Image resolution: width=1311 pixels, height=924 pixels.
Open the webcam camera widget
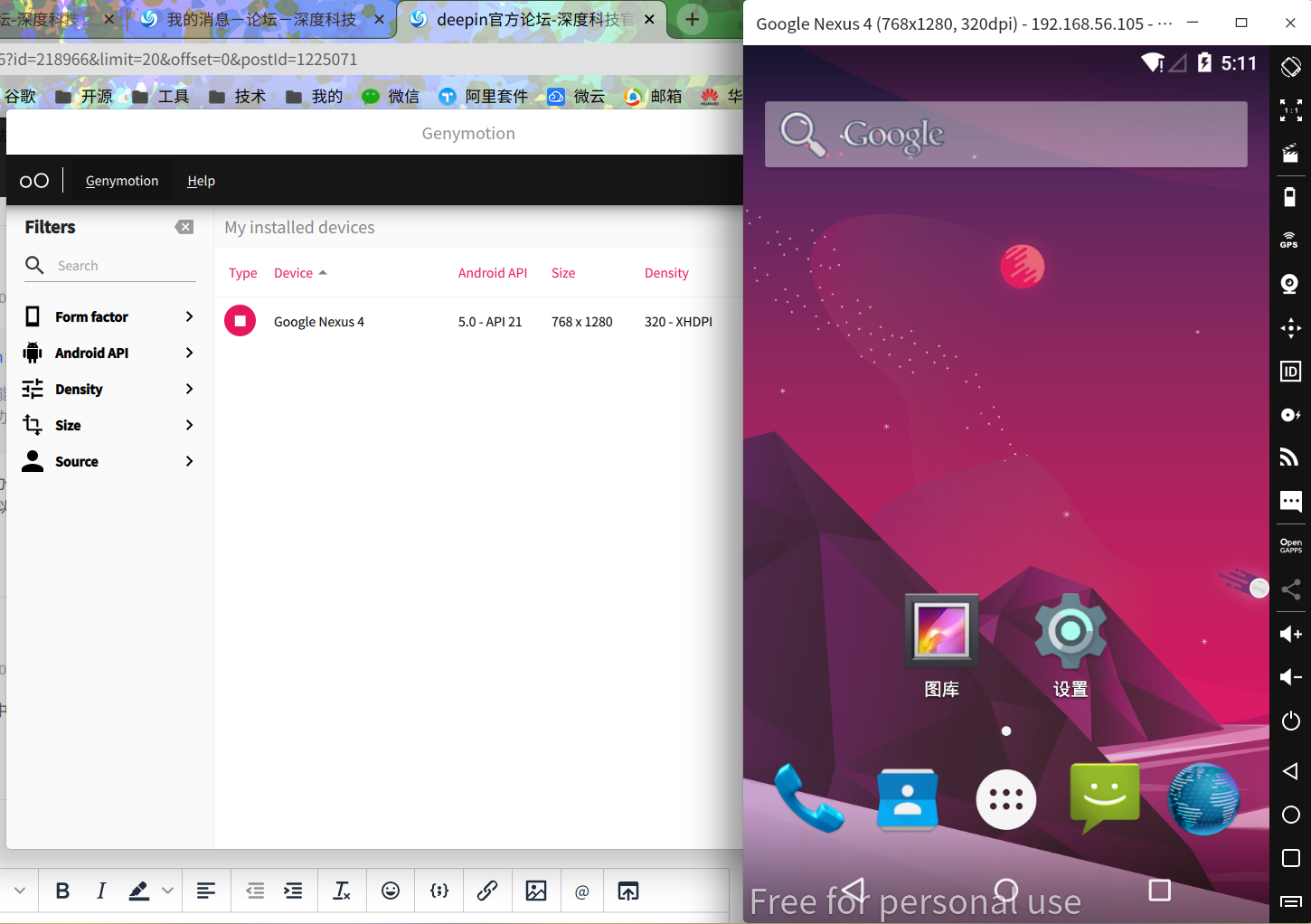tap(1290, 284)
